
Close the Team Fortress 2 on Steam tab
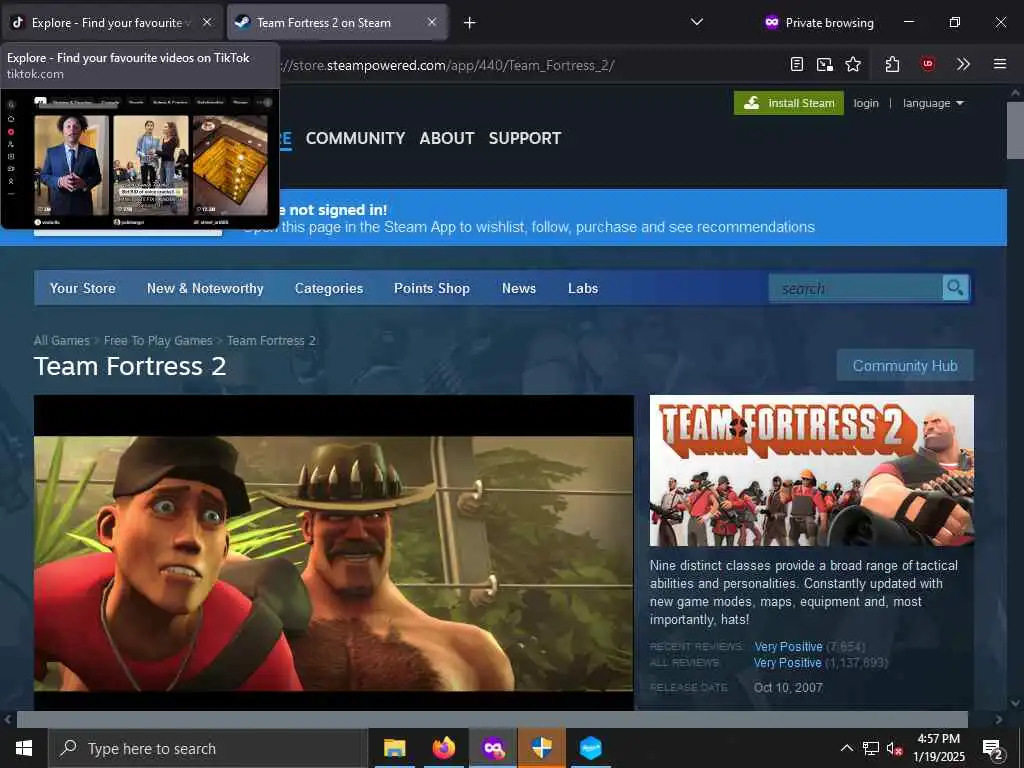pyautogui.click(x=432, y=22)
